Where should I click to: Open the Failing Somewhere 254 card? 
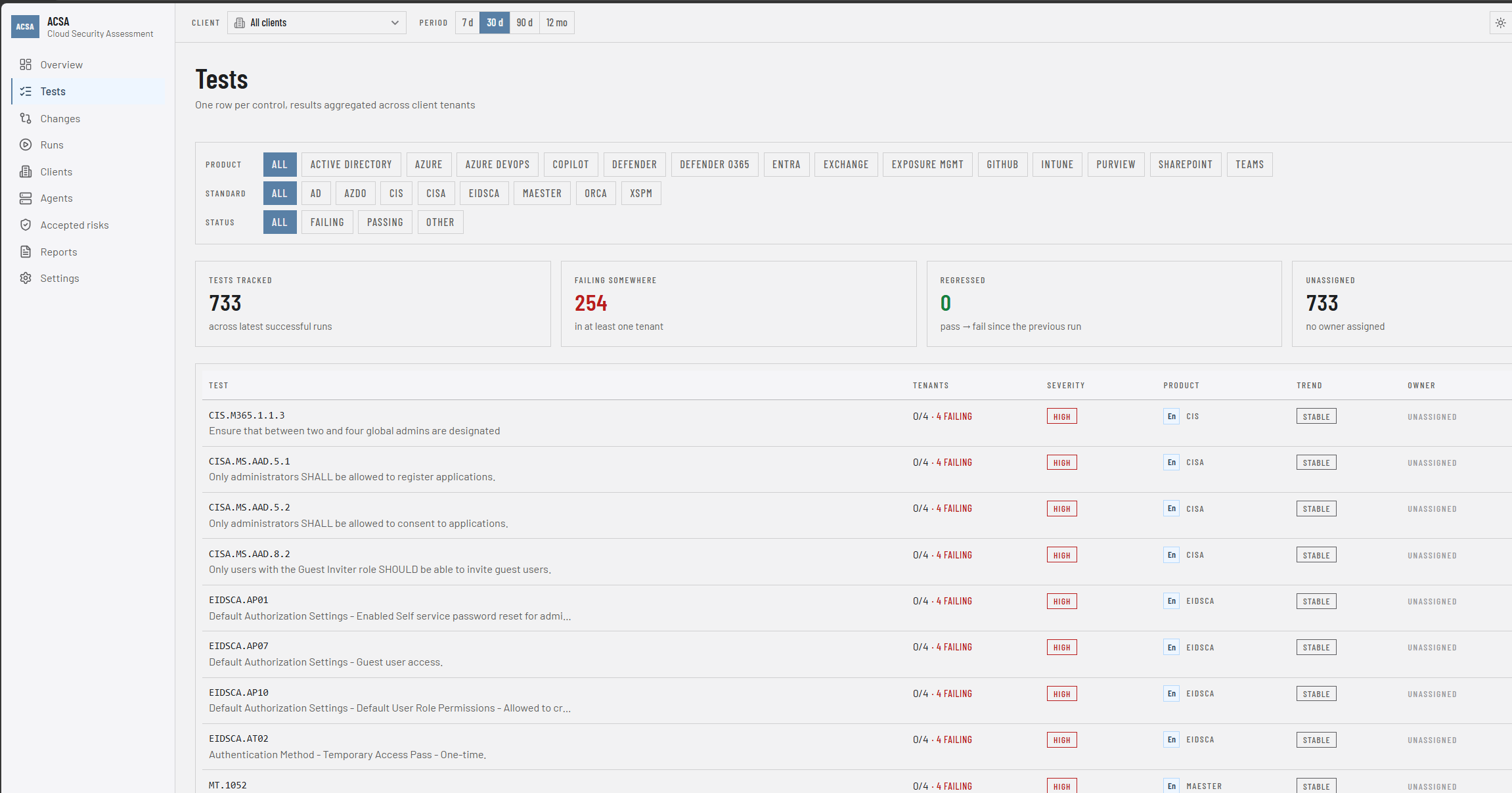tap(739, 304)
